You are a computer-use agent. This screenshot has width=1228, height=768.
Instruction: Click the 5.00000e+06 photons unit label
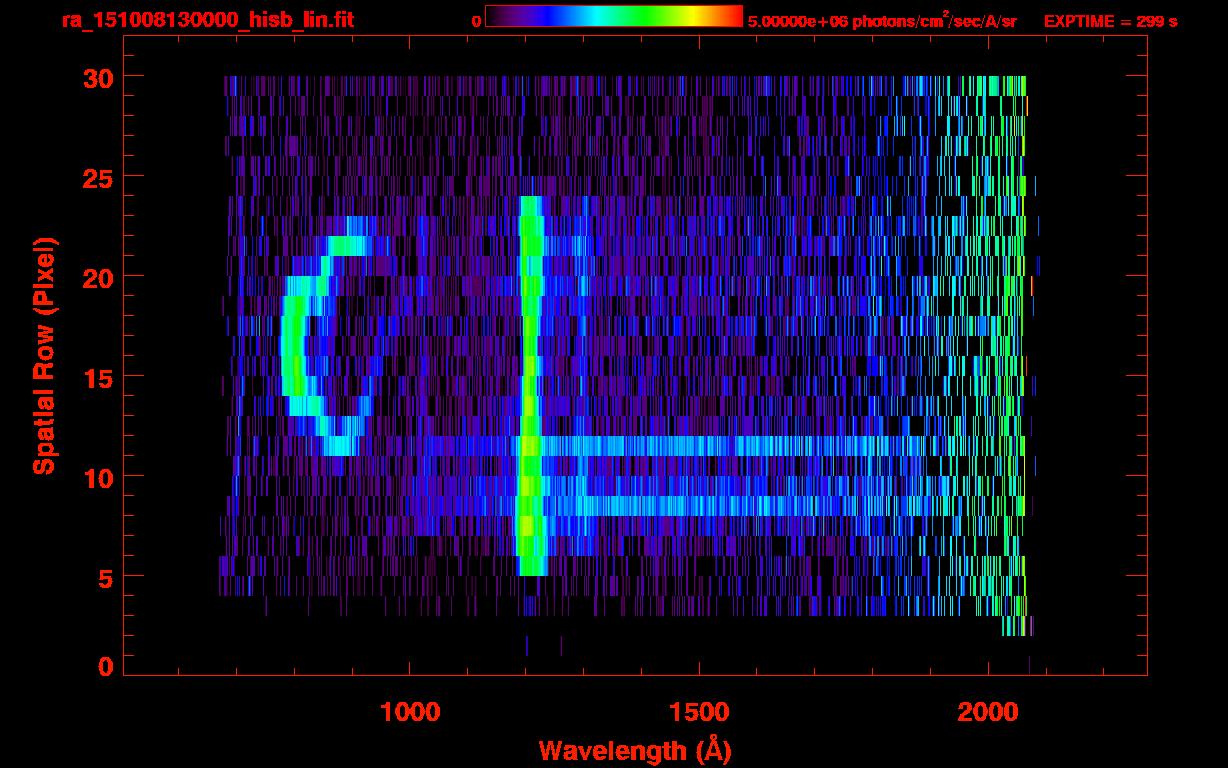point(882,20)
